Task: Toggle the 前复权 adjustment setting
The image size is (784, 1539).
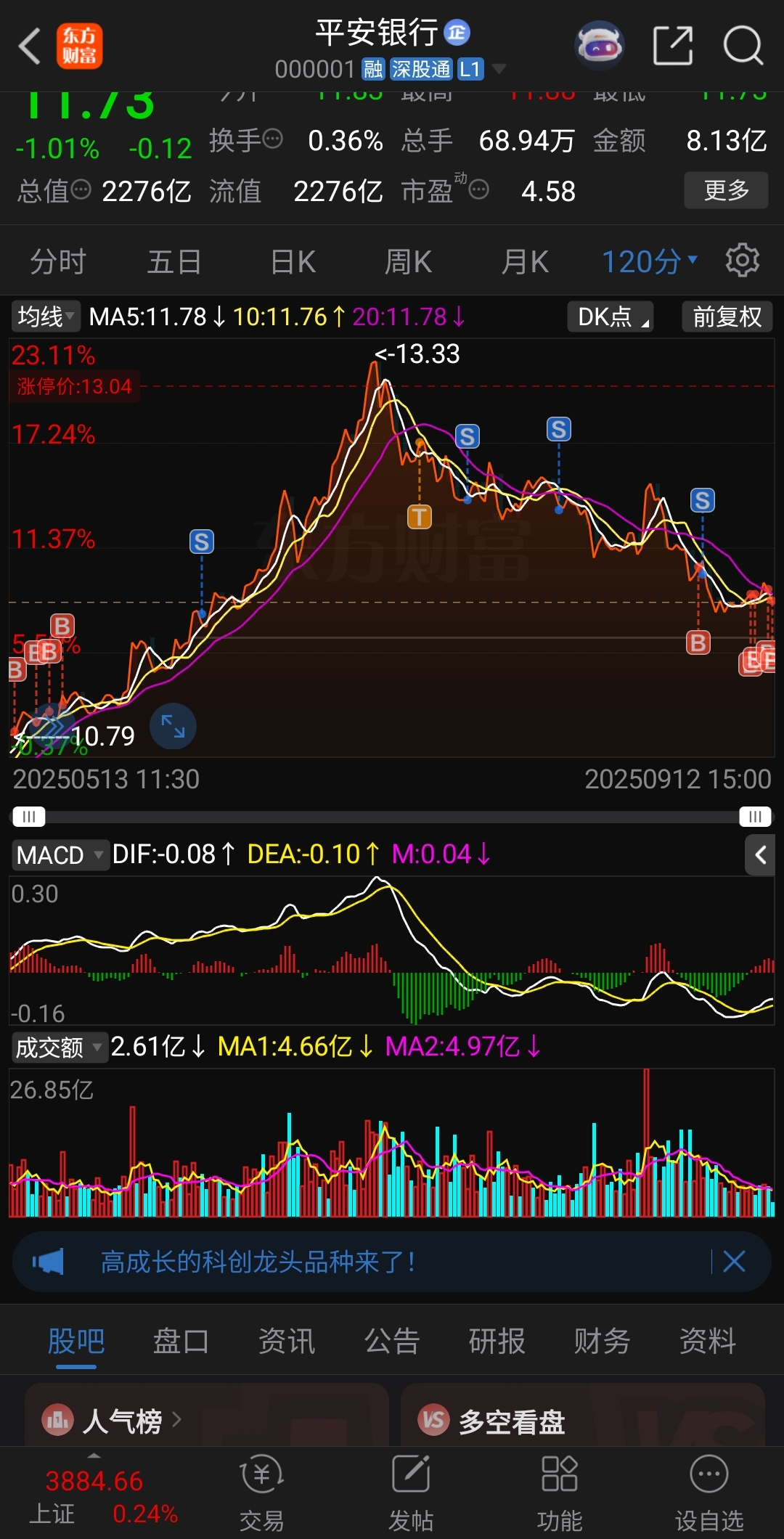Action: click(727, 317)
